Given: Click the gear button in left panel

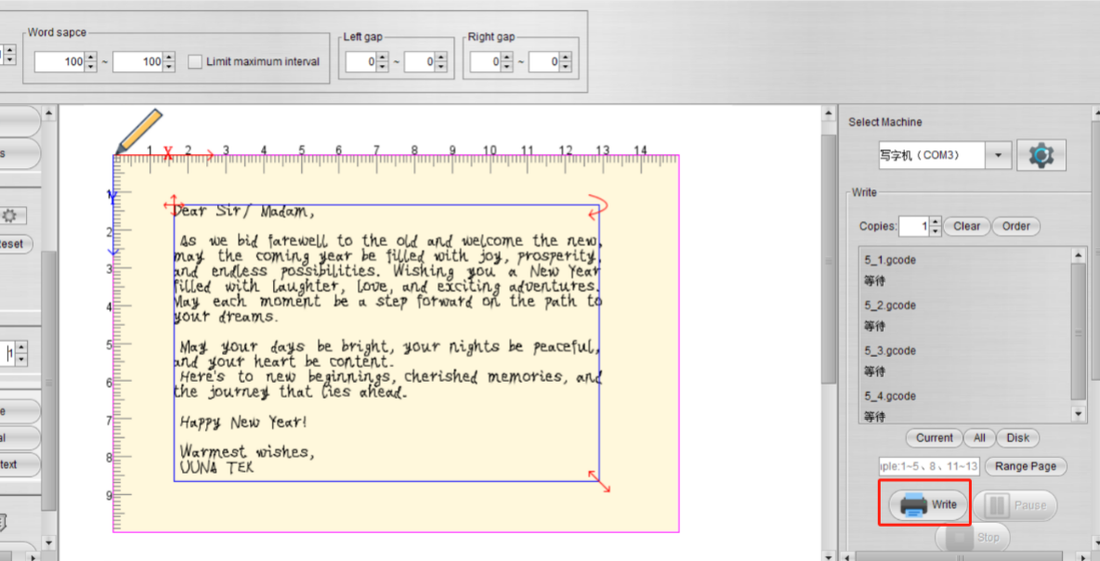Looking at the screenshot, I should (x=10, y=215).
